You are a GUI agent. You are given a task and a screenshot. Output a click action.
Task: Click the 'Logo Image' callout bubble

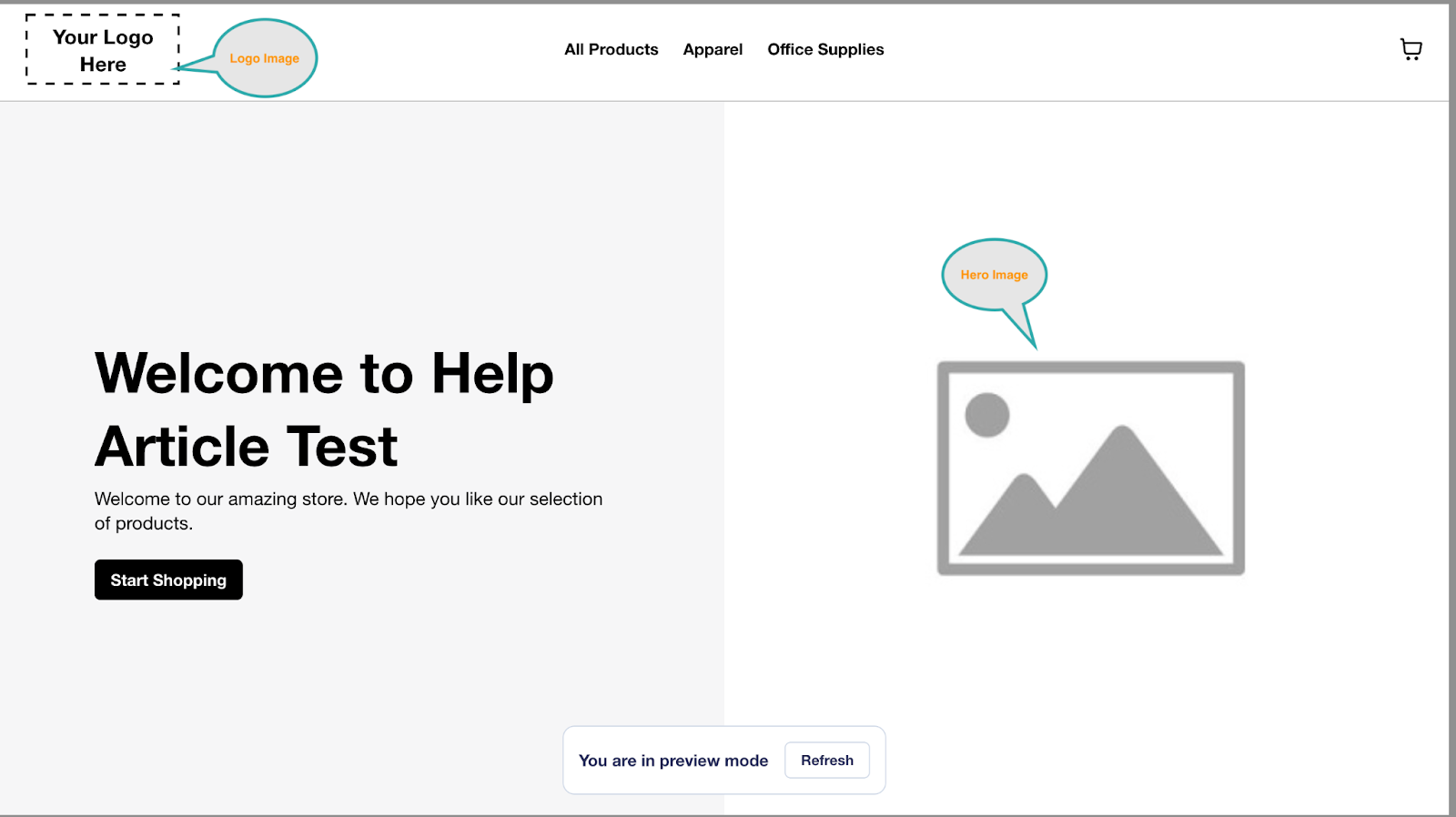pyautogui.click(x=265, y=58)
